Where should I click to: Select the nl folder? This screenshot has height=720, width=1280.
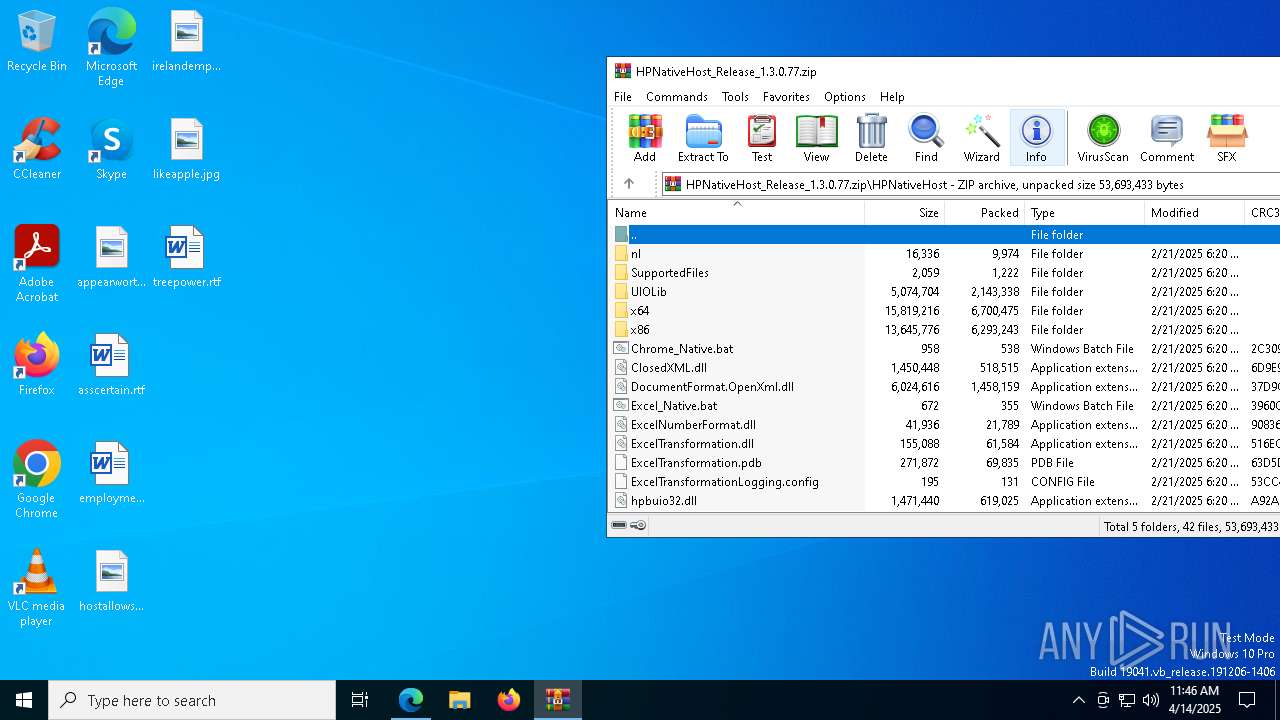[x=944, y=253]
